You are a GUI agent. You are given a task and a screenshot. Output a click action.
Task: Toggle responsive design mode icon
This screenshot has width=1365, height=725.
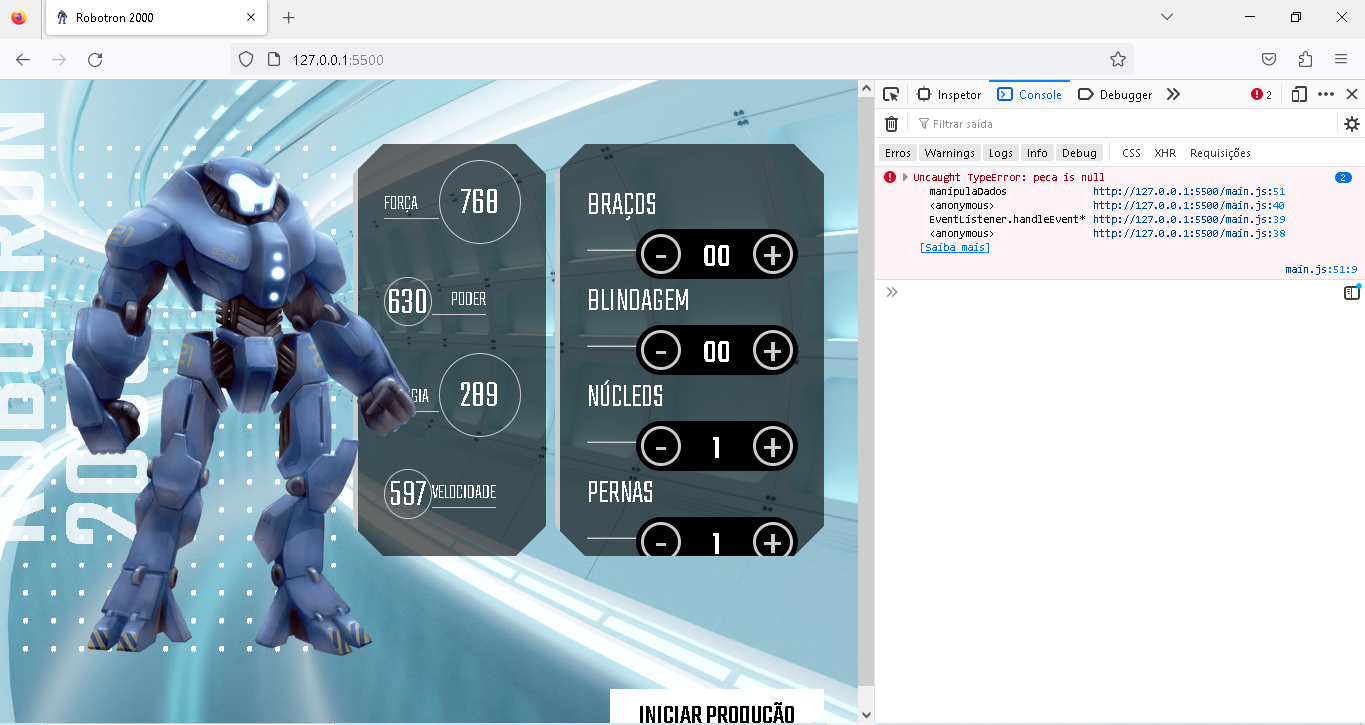[x=1299, y=94]
